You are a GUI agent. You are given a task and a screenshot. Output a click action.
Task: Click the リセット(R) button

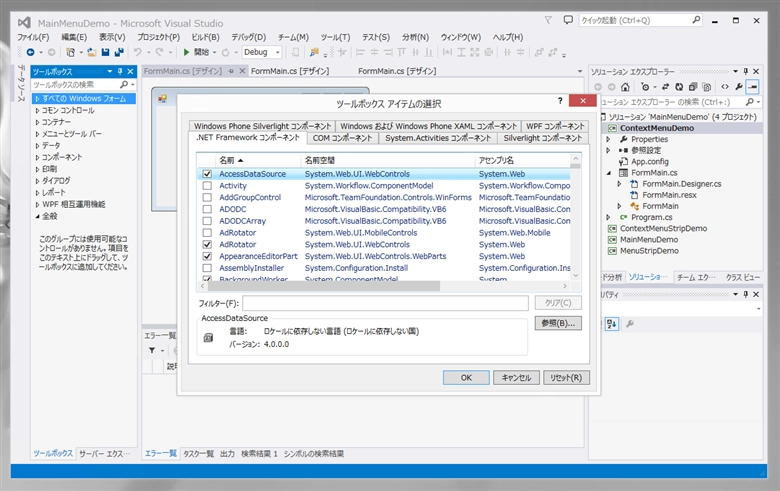(566, 378)
